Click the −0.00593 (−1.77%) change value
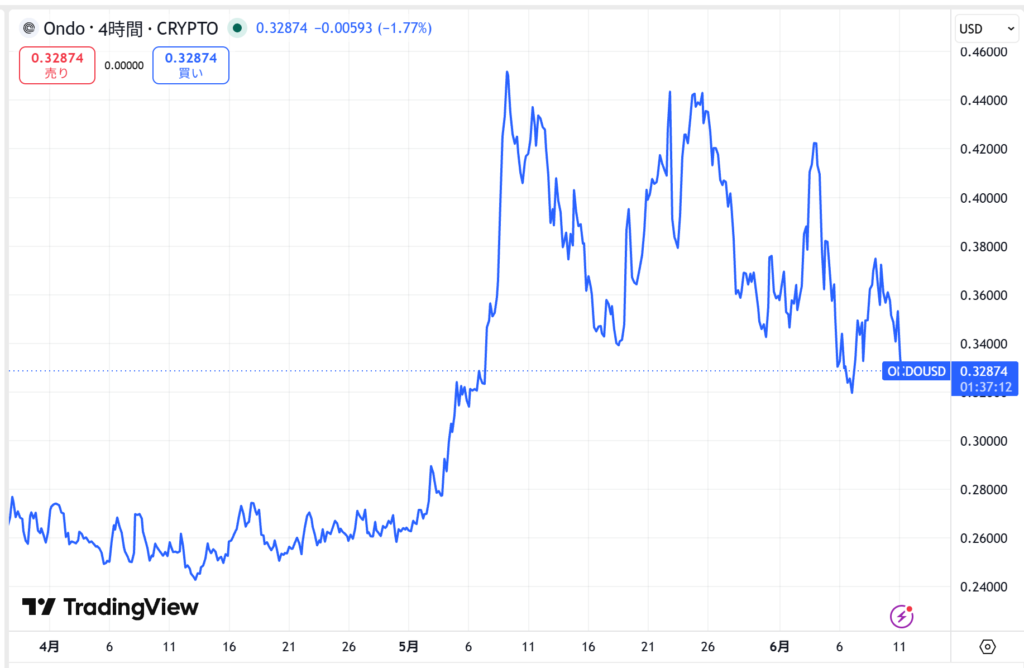Viewport: 1024px width, 668px height. coord(373,28)
